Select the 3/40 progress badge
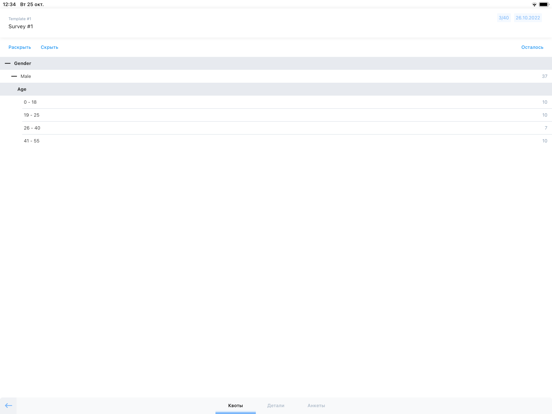Image resolution: width=552 pixels, height=414 pixels. [x=504, y=18]
